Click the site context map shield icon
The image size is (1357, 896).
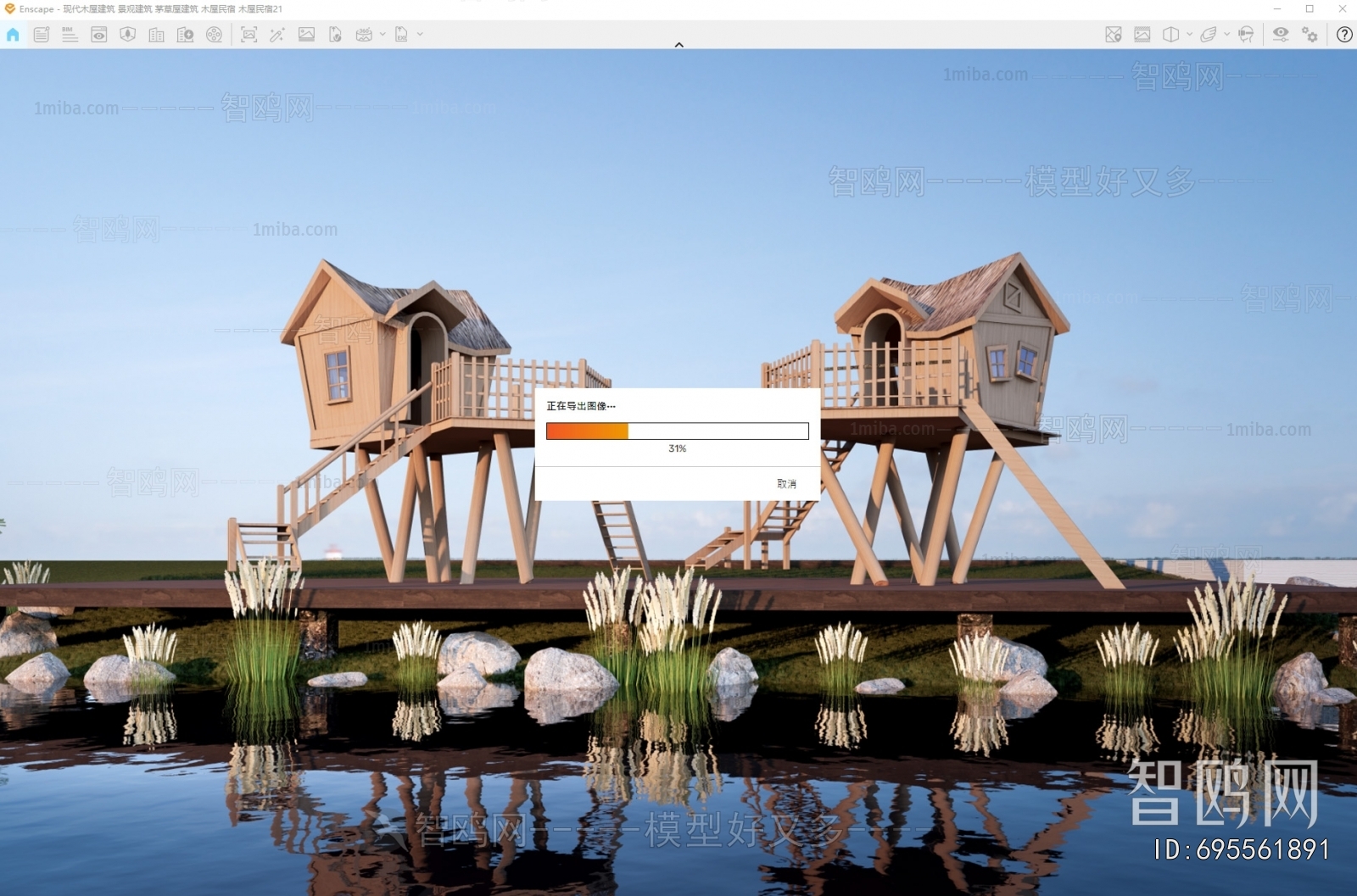[127, 35]
